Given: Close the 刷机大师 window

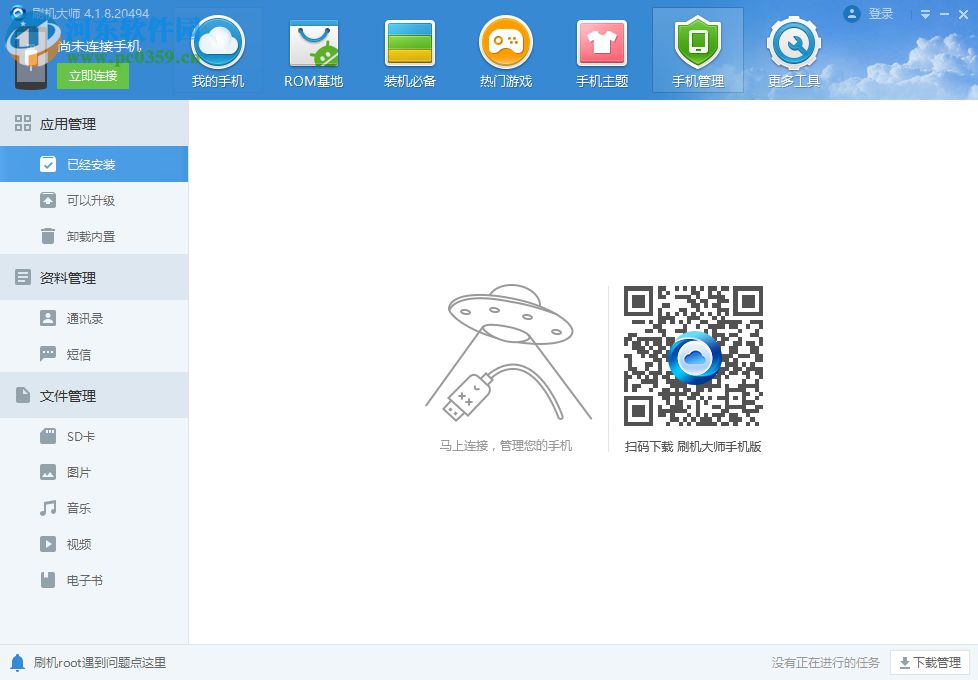Looking at the screenshot, I should [963, 14].
